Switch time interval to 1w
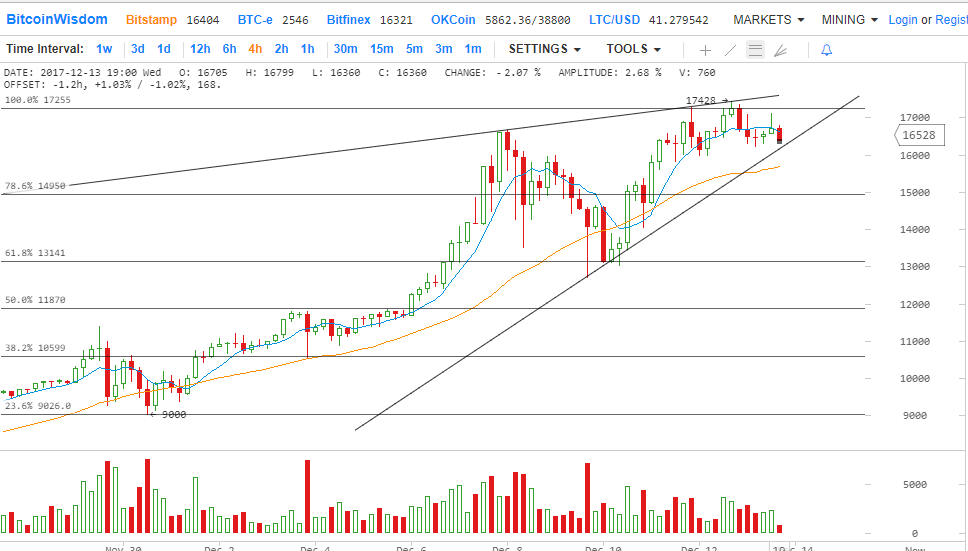This screenshot has width=968, height=551. (104, 49)
